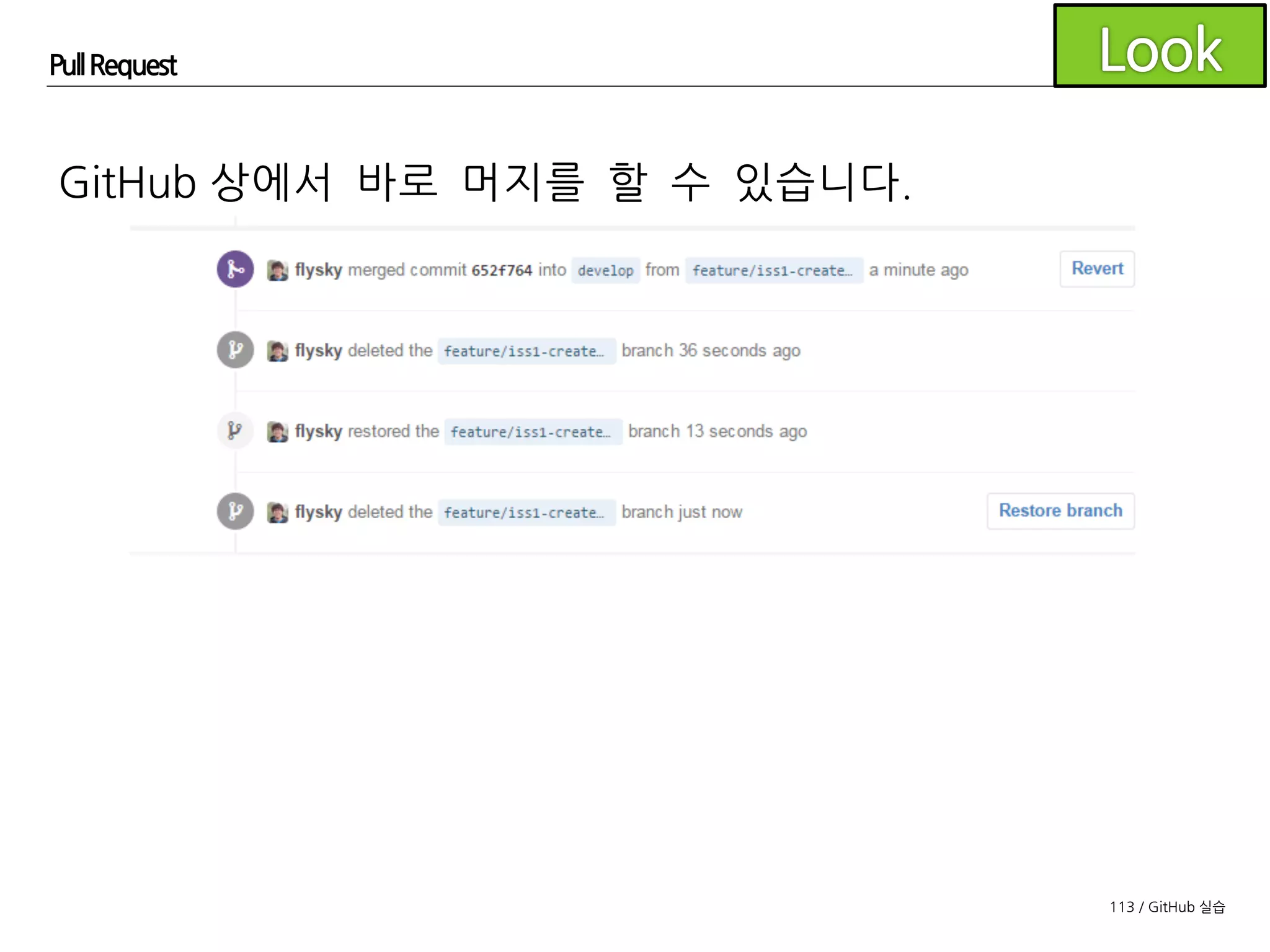Screen dimensions: 1270x952
Task: Click the branch icon beside 'branch just now'
Action: 235,511
